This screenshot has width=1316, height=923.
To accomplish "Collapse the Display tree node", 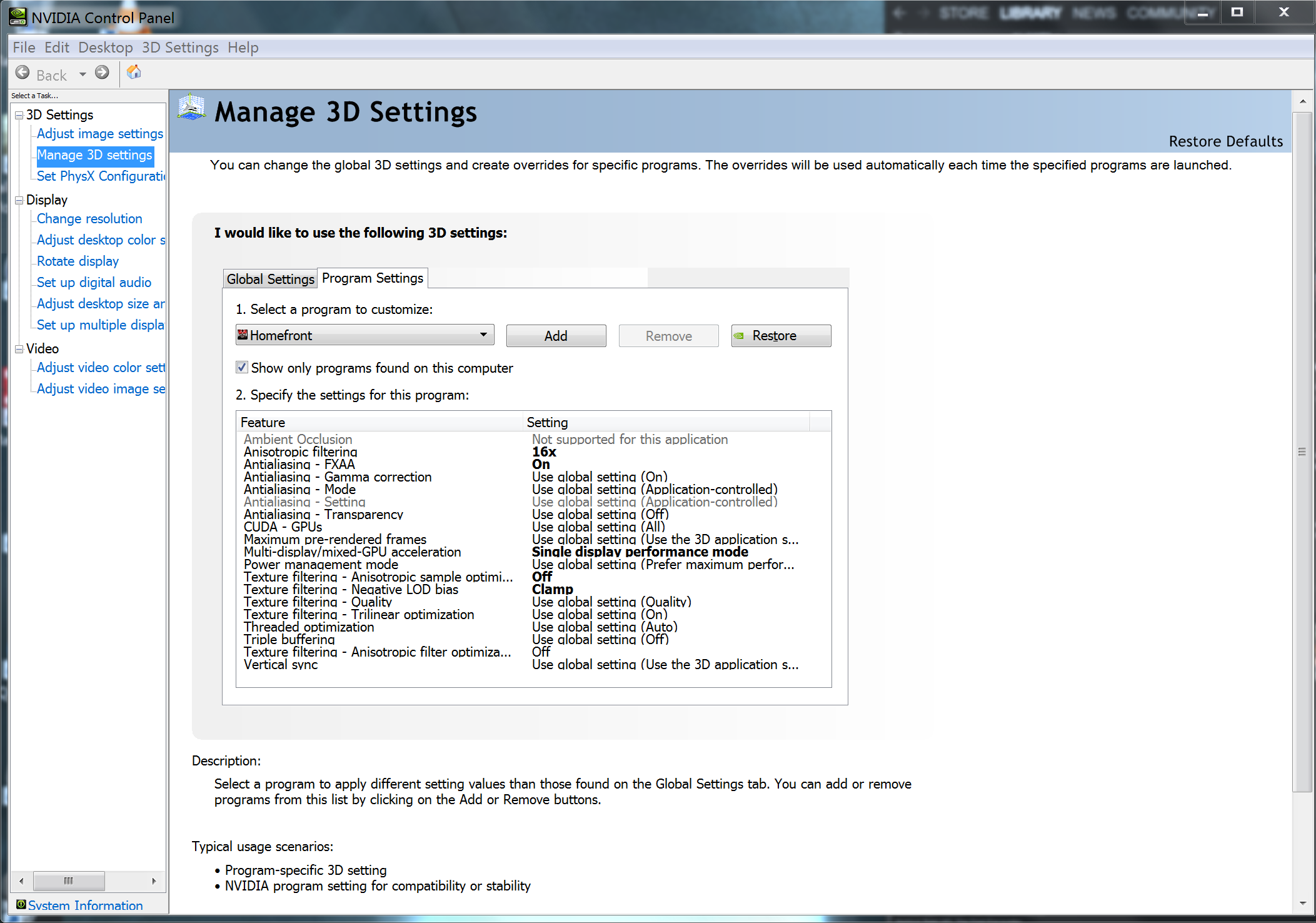I will [19, 200].
